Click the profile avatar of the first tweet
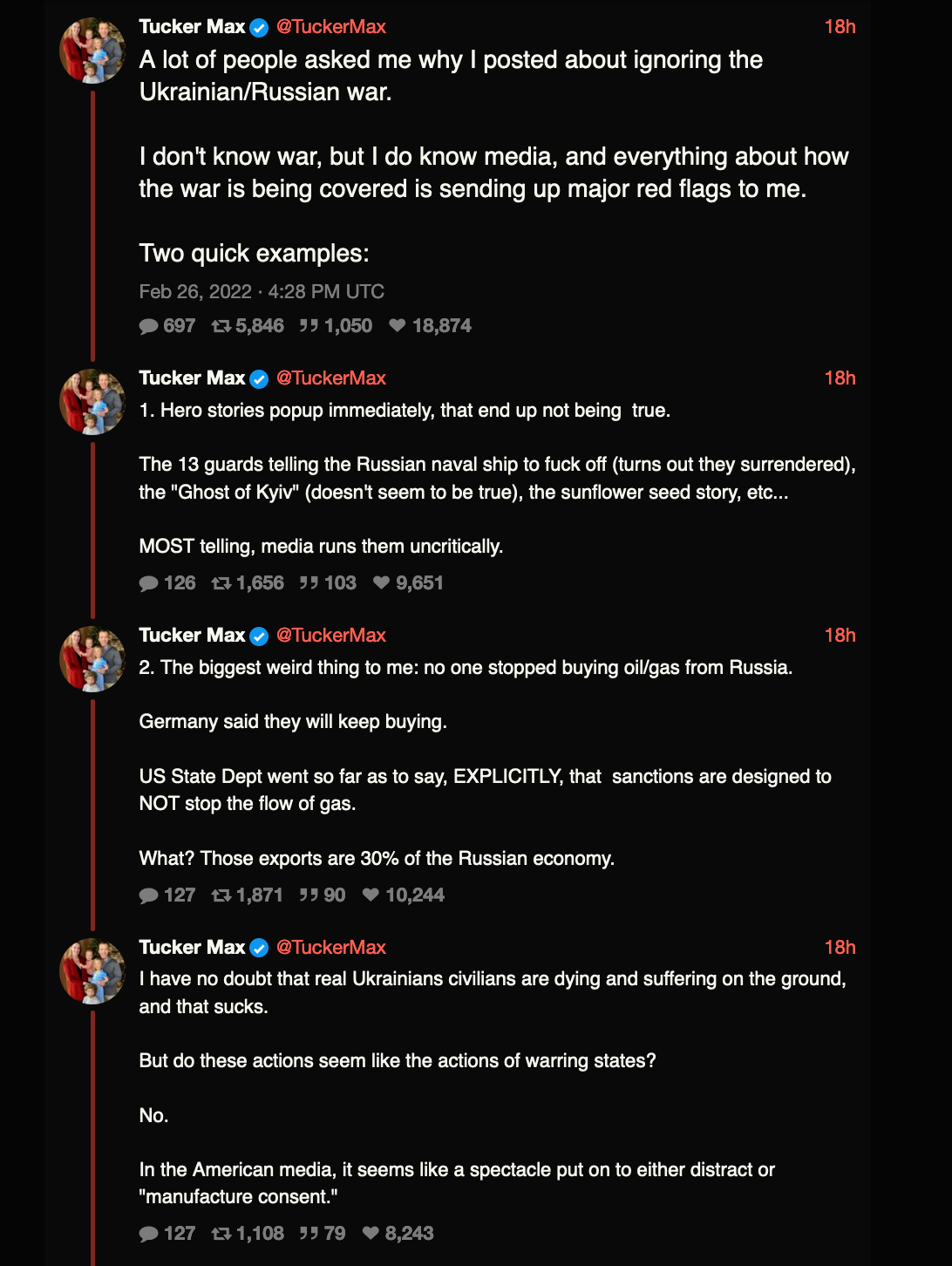The height and width of the screenshot is (1266, 952). tap(92, 51)
